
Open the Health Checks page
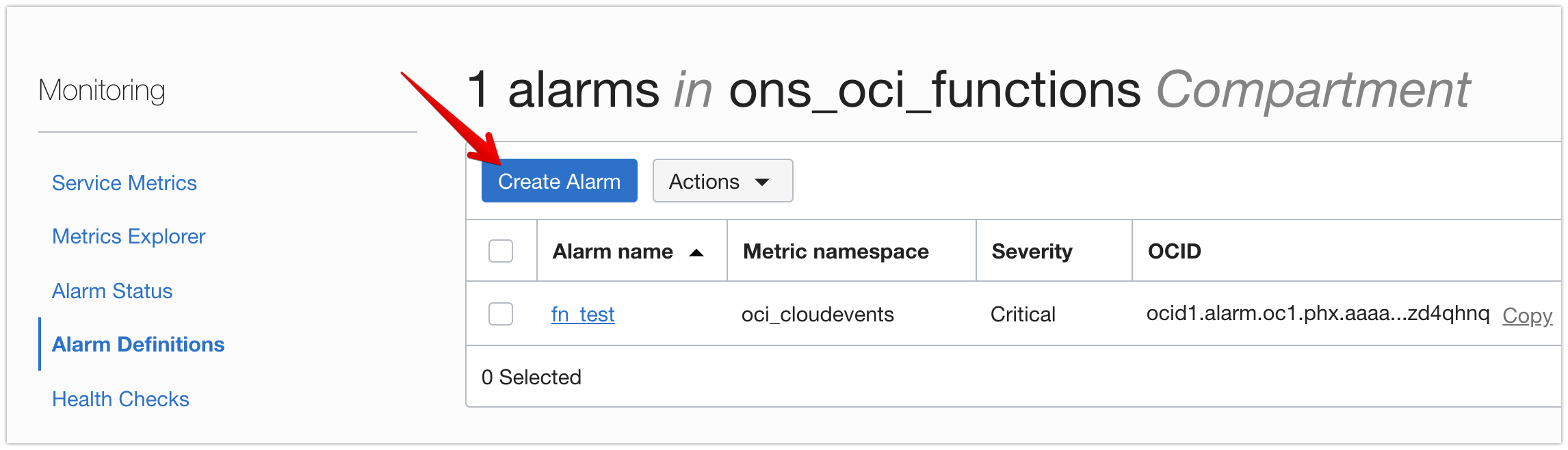tap(121, 399)
